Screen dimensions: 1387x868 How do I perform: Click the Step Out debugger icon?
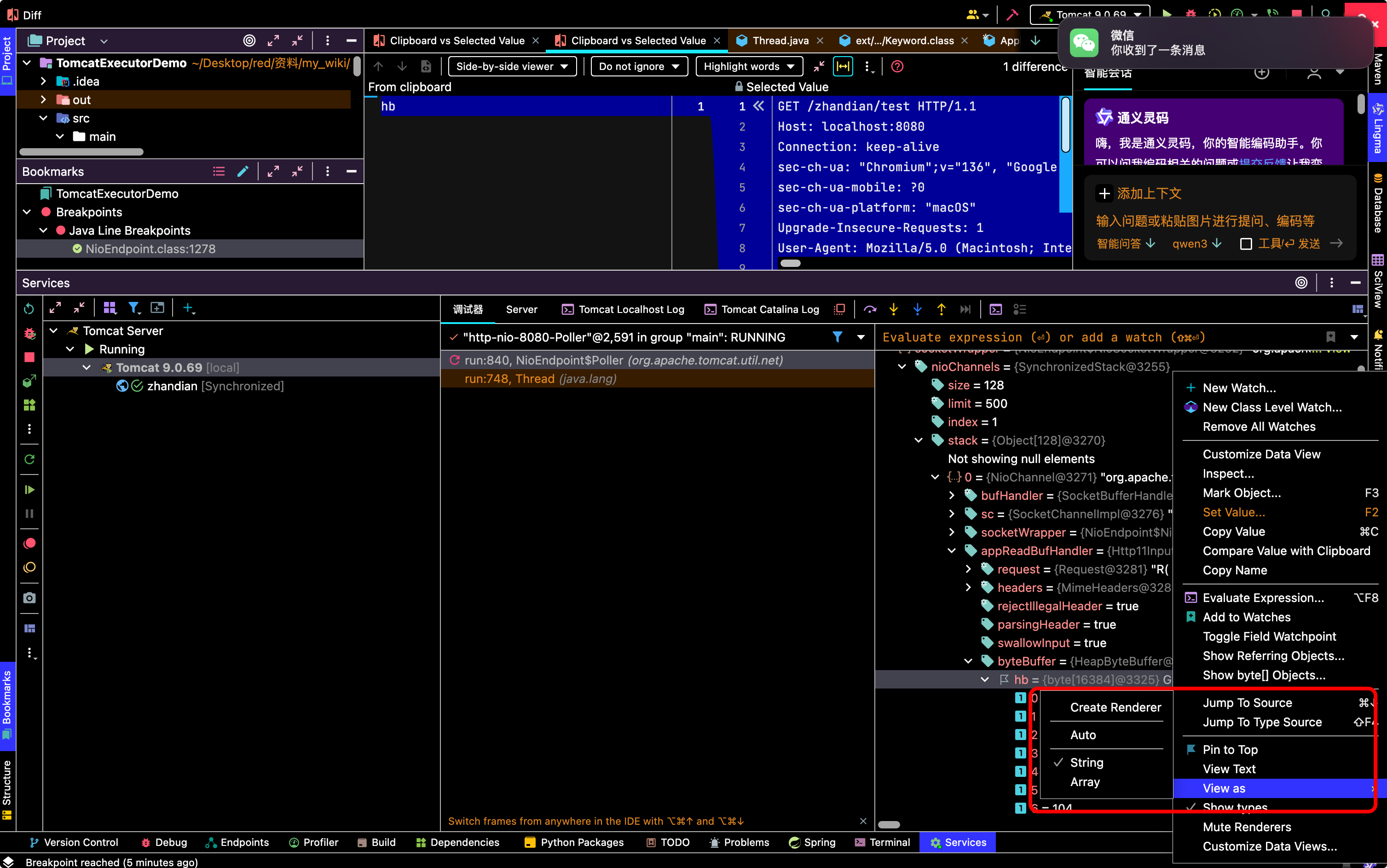coord(942,309)
